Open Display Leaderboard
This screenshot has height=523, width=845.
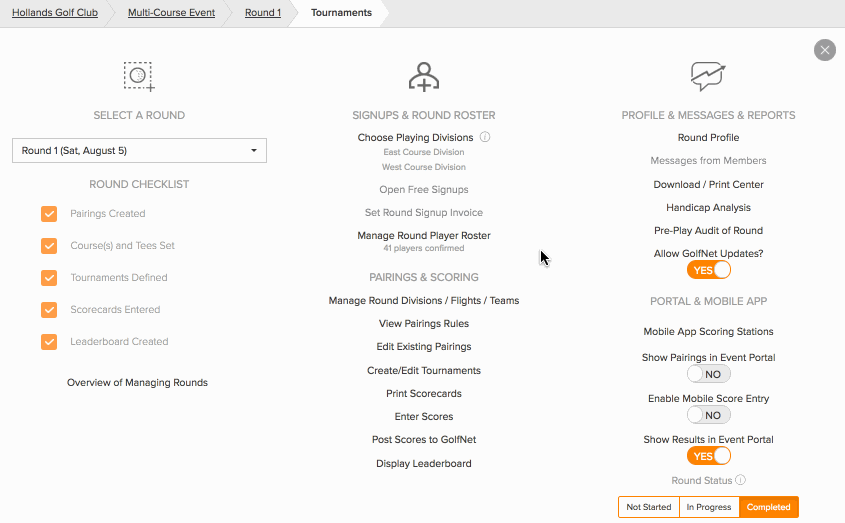[x=424, y=464]
